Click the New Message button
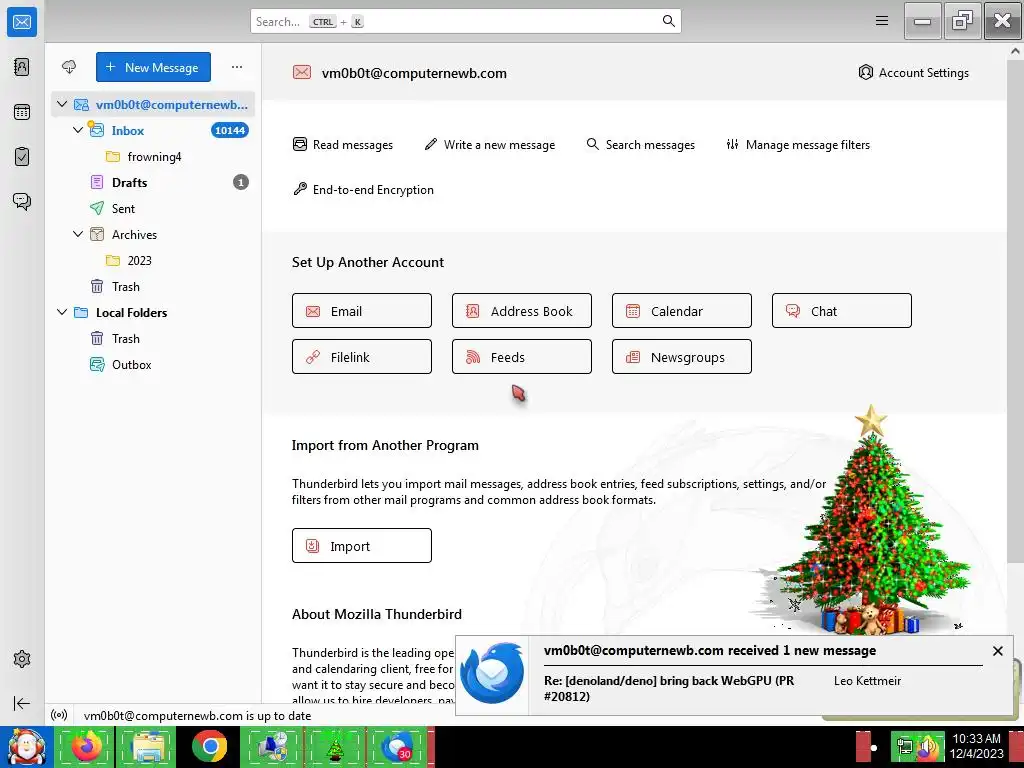1024x768 pixels. click(153, 67)
